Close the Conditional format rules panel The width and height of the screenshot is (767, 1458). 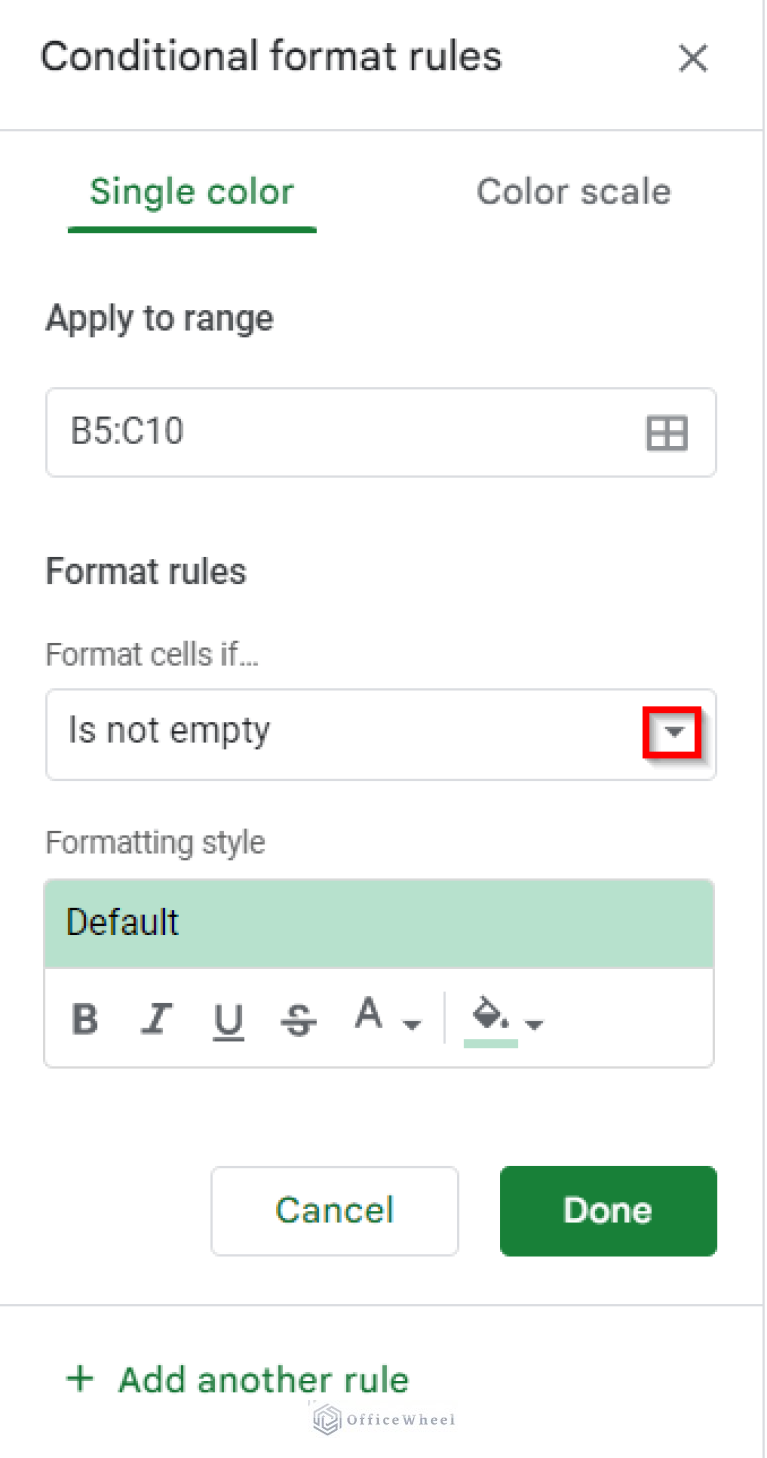(692, 58)
